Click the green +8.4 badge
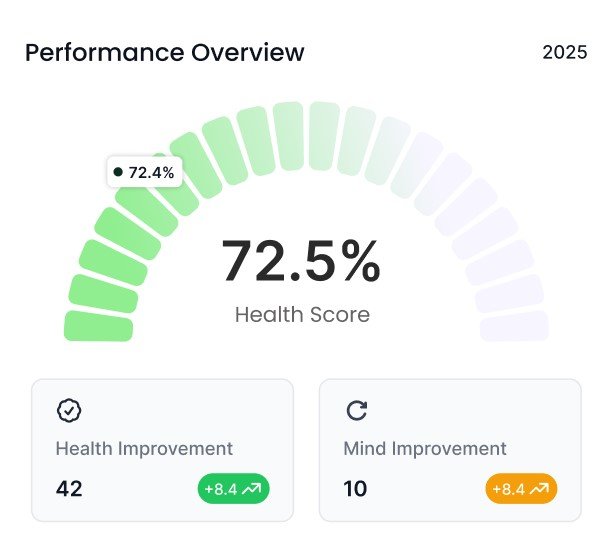611x544 pixels. (x=233, y=489)
